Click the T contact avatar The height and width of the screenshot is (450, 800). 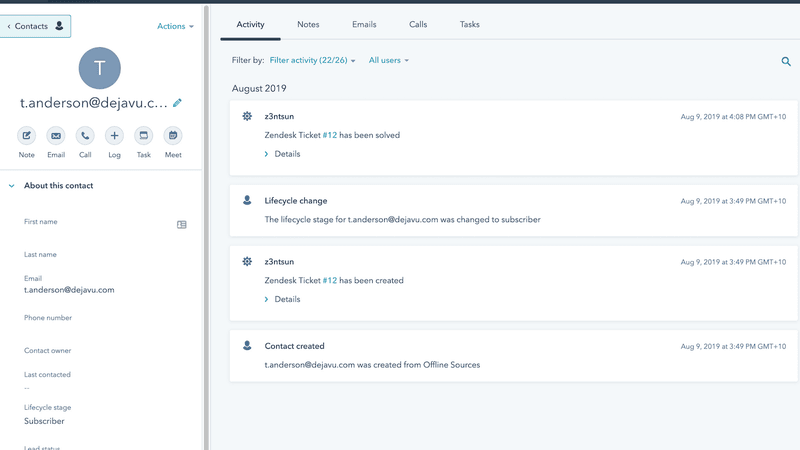99,68
